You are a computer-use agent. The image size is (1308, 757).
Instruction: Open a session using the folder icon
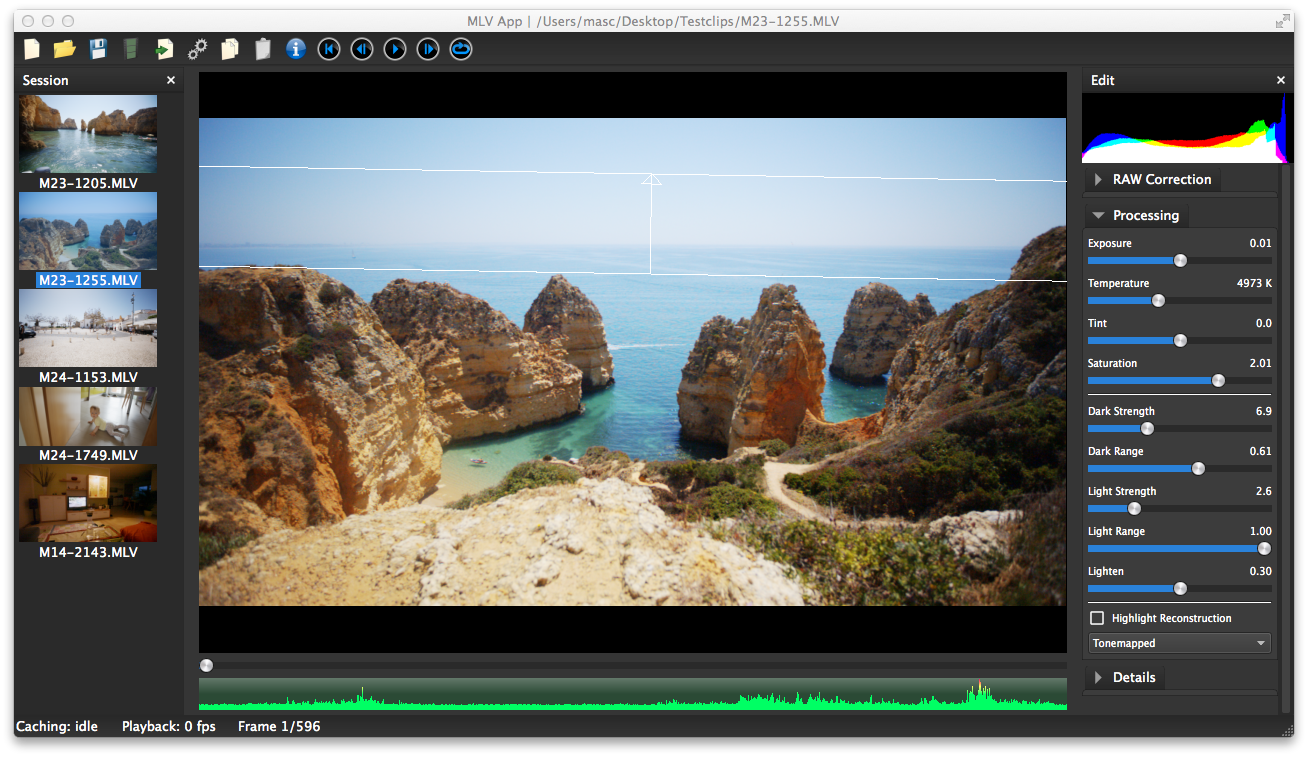coord(65,48)
